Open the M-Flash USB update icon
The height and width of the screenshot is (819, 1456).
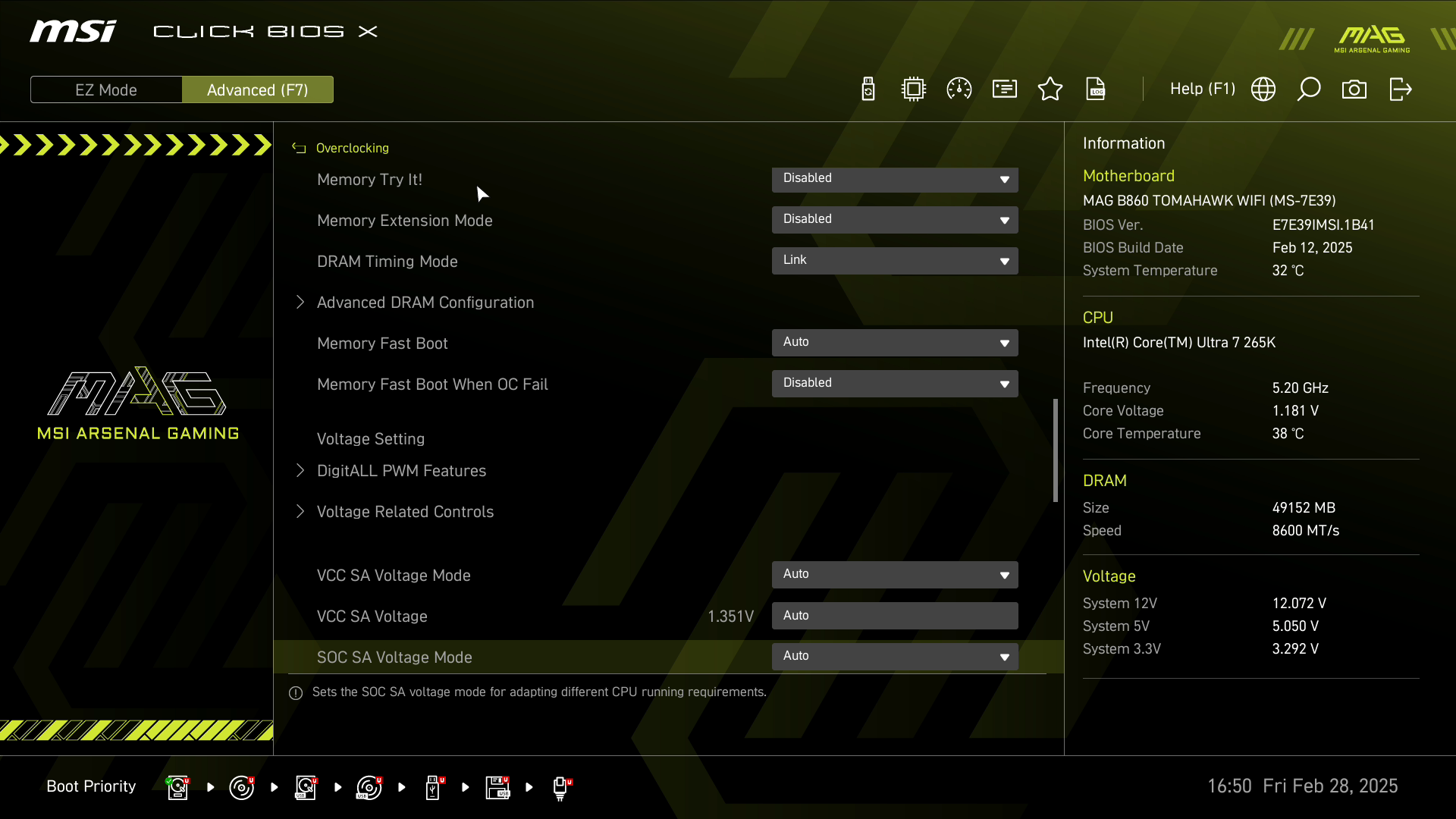868,89
